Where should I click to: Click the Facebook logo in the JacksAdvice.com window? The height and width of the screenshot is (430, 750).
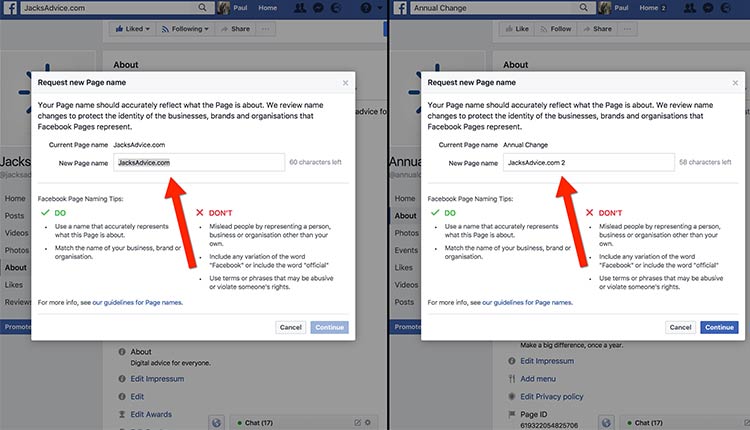(x=9, y=7)
